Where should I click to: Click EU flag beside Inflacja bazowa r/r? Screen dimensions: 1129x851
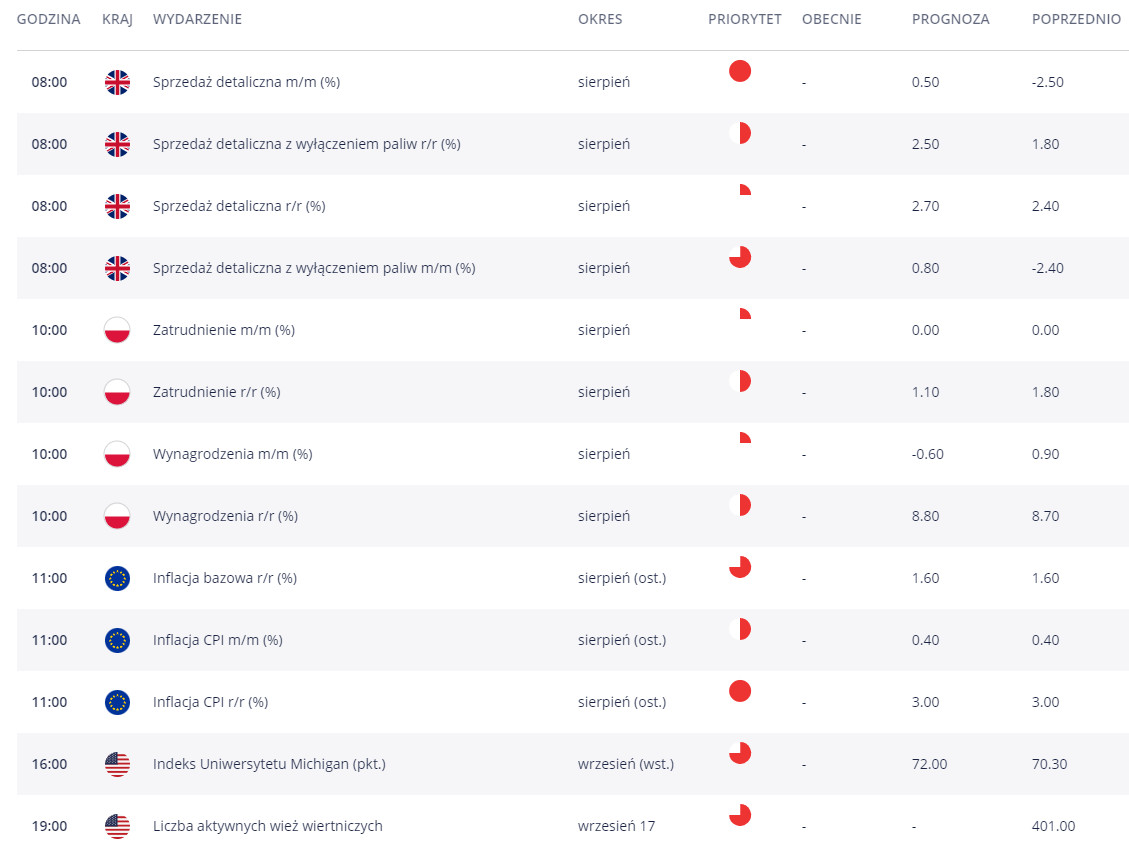coord(117,578)
